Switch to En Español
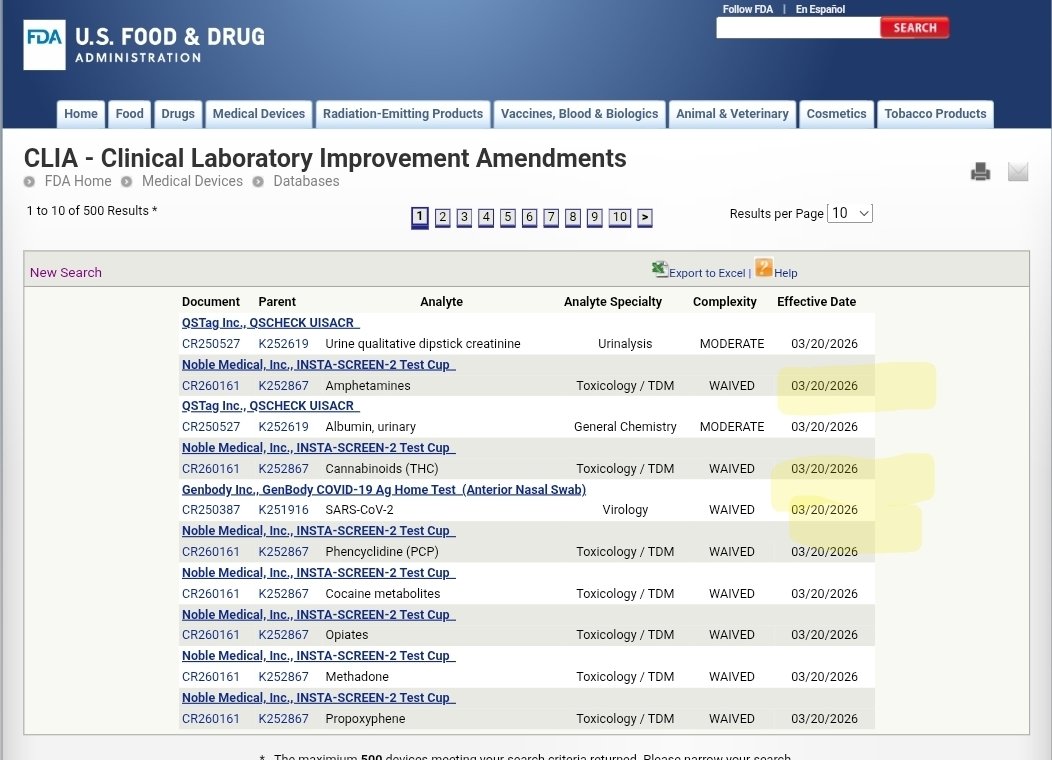This screenshot has width=1052, height=760. 820,9
